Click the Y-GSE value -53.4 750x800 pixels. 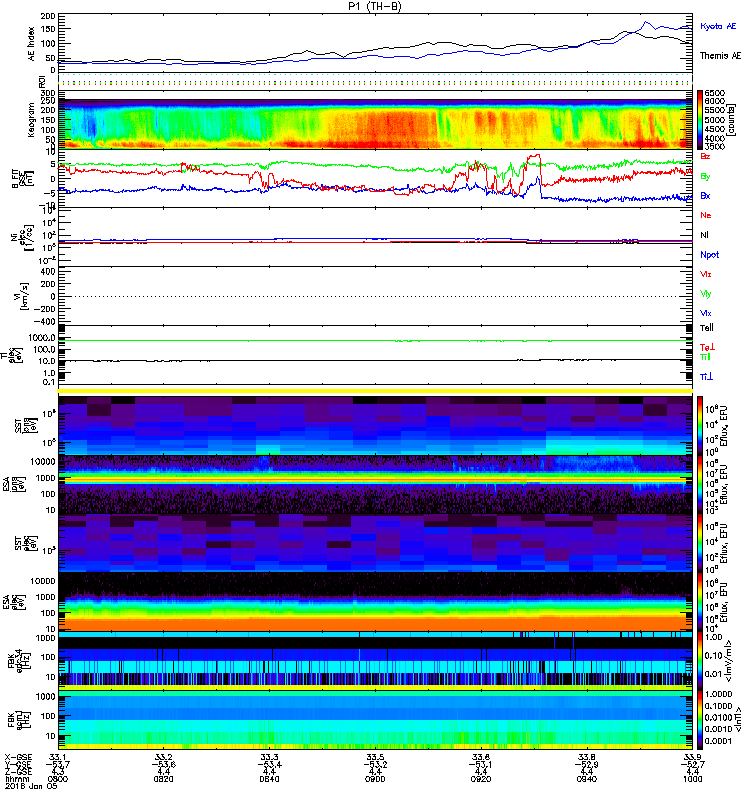(x=269, y=764)
